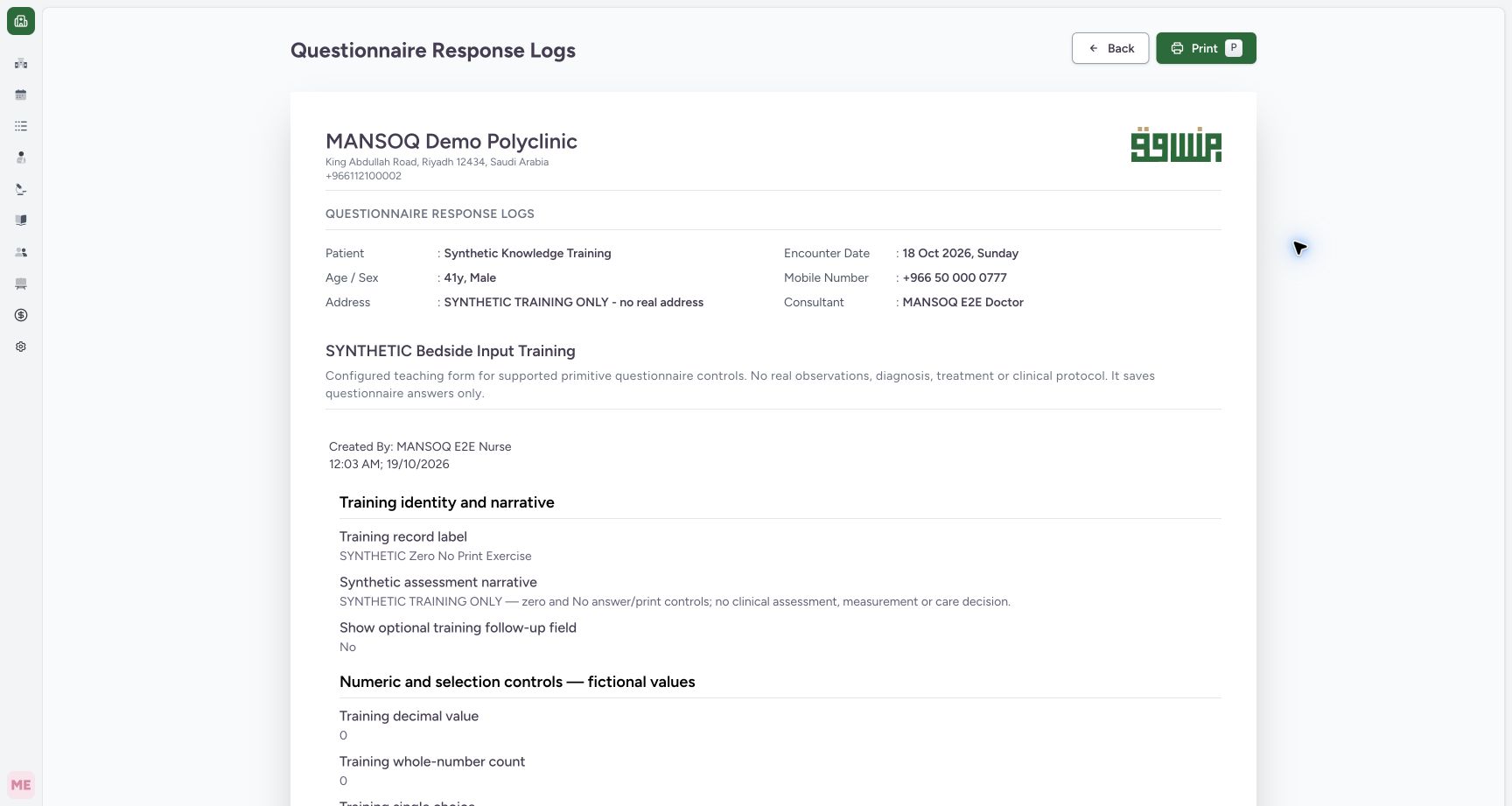Click the Training identity and narrative heading

coord(447,502)
